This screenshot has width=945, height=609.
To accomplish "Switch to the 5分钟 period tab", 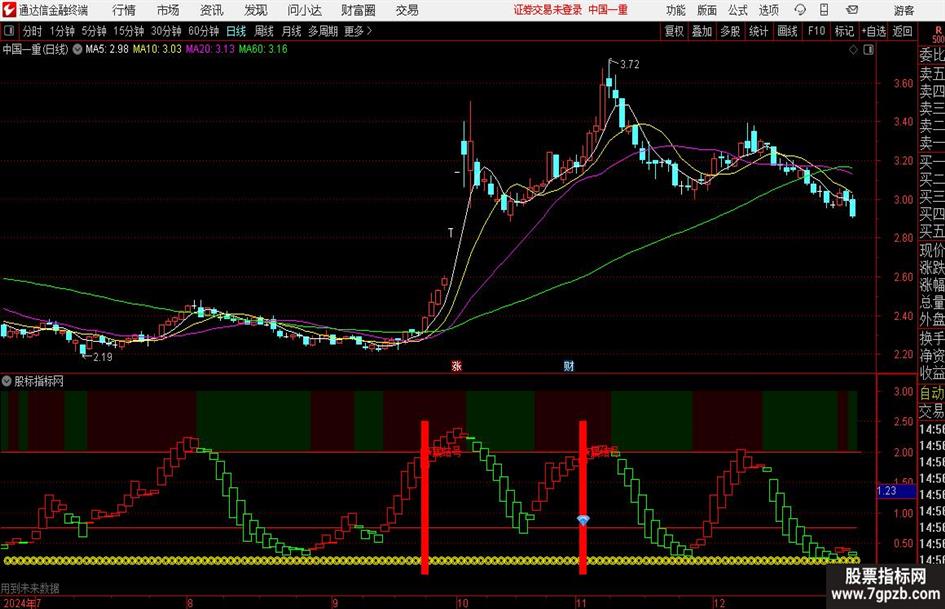I will click(x=94, y=31).
